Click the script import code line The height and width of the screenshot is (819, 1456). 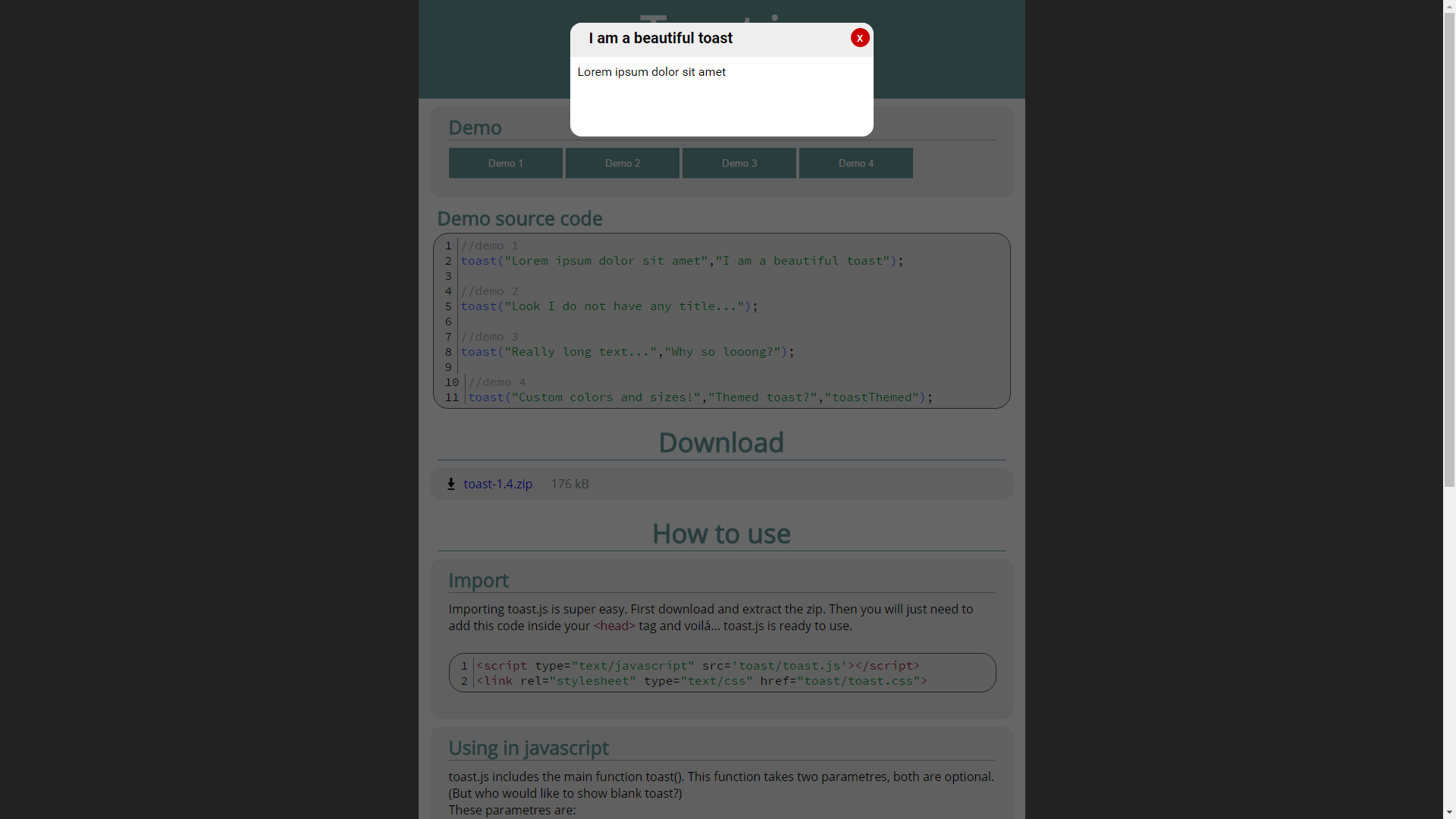point(698,665)
